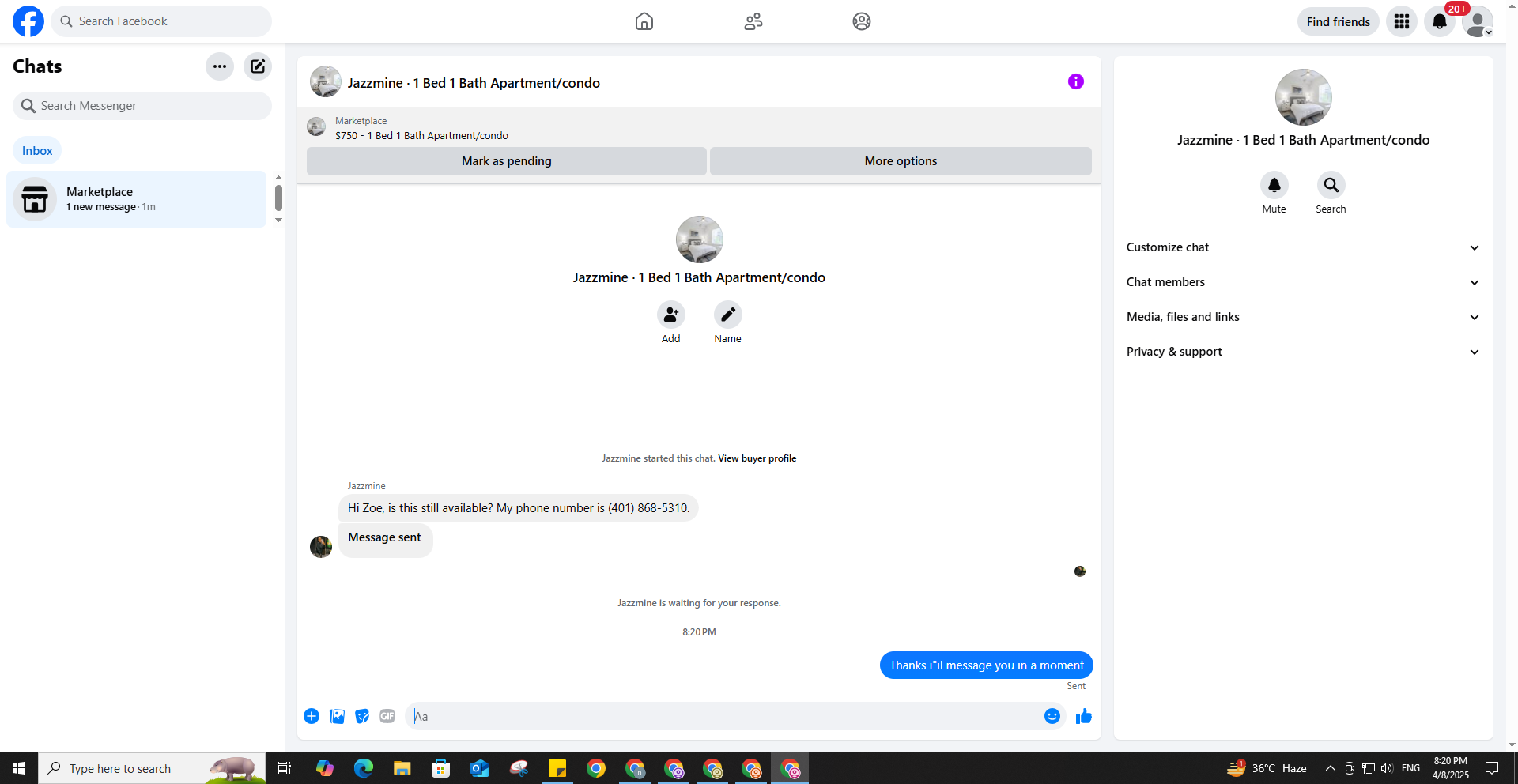
Task: Click More options button
Action: click(x=901, y=161)
